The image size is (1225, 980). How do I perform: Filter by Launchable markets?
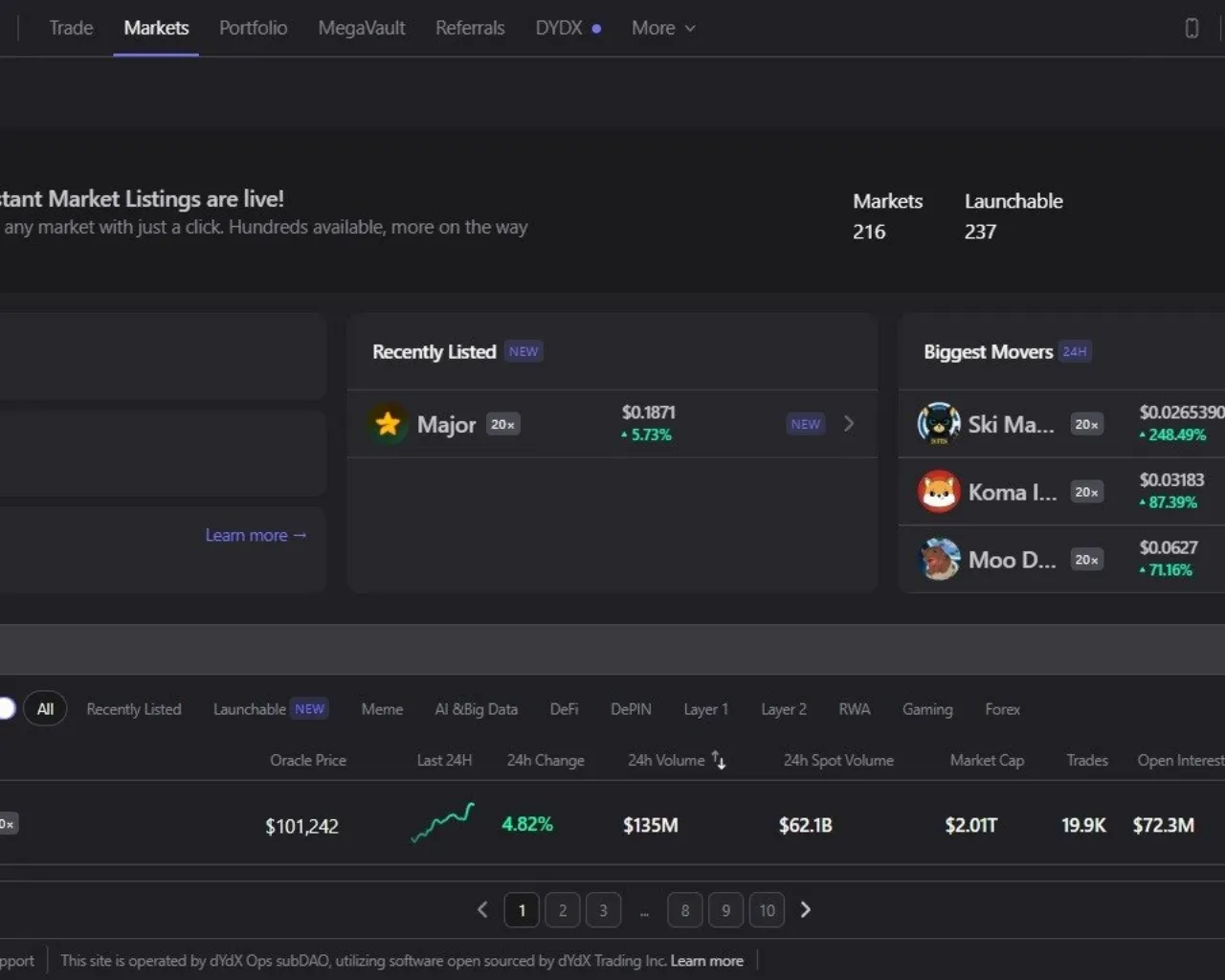point(270,709)
